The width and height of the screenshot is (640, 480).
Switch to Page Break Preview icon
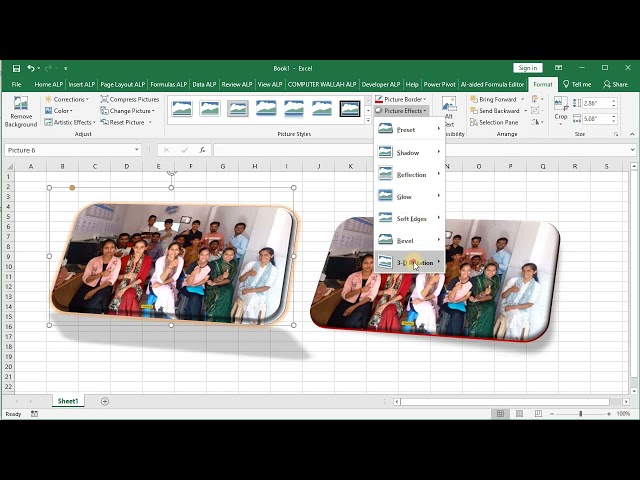pyautogui.click(x=538, y=414)
